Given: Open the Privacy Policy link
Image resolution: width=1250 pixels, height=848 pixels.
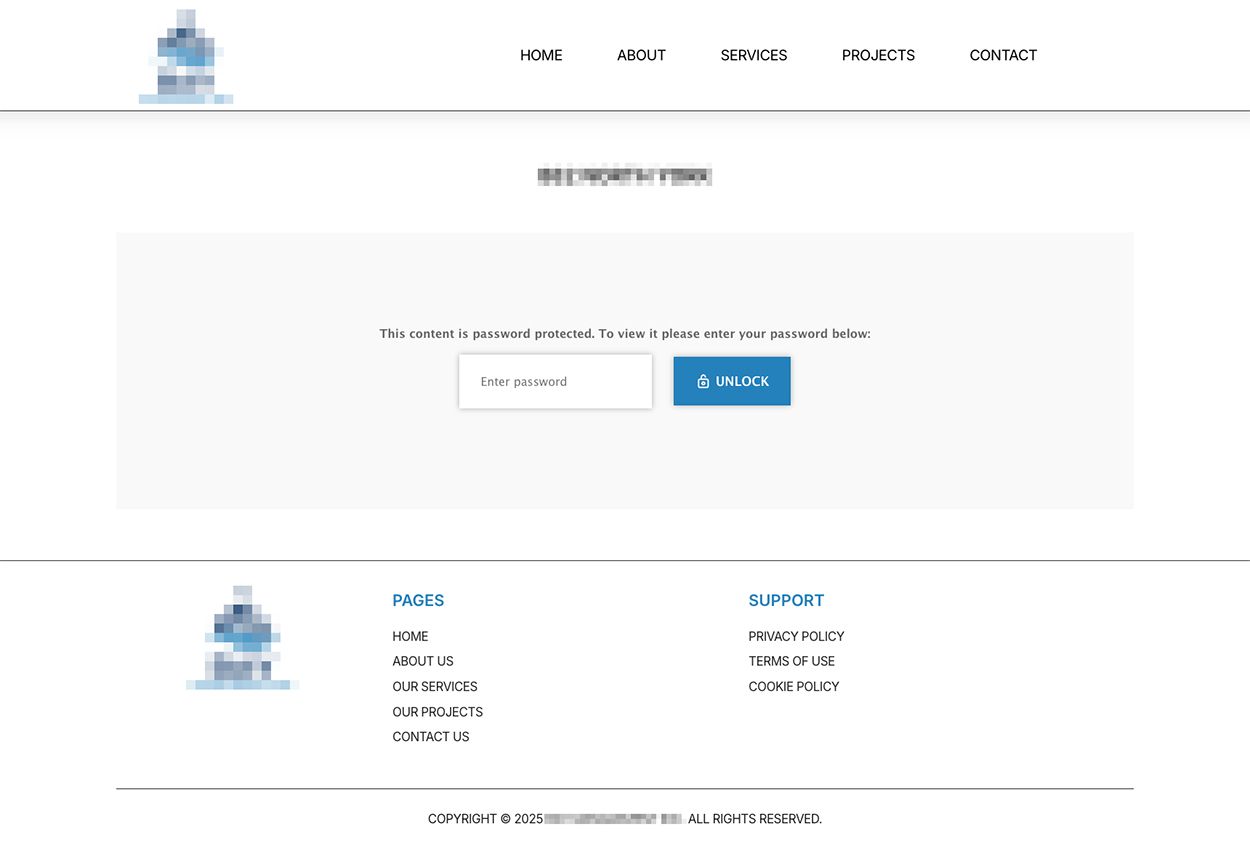Looking at the screenshot, I should tap(796, 636).
